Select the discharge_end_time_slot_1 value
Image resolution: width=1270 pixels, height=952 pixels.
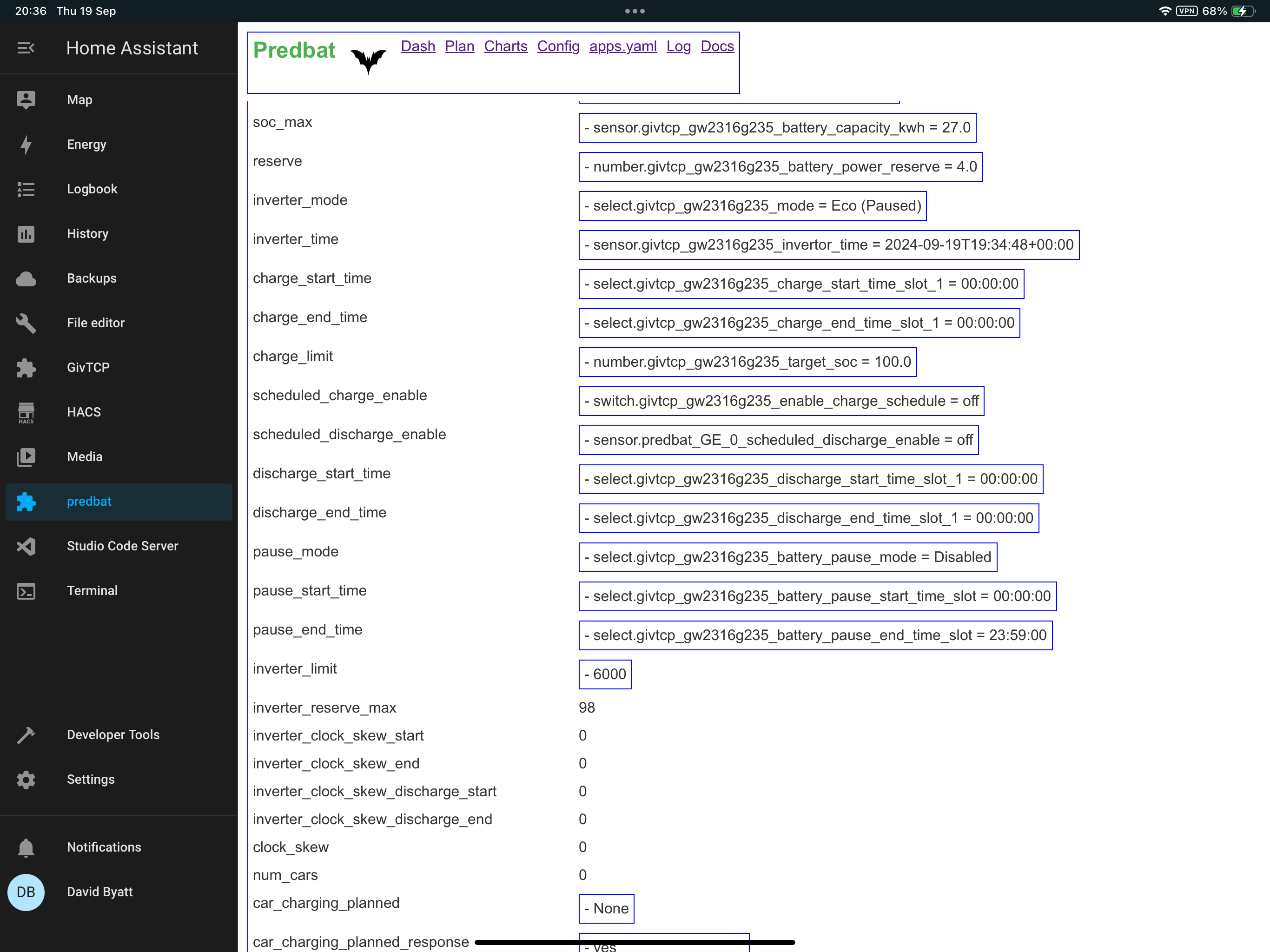pos(809,518)
